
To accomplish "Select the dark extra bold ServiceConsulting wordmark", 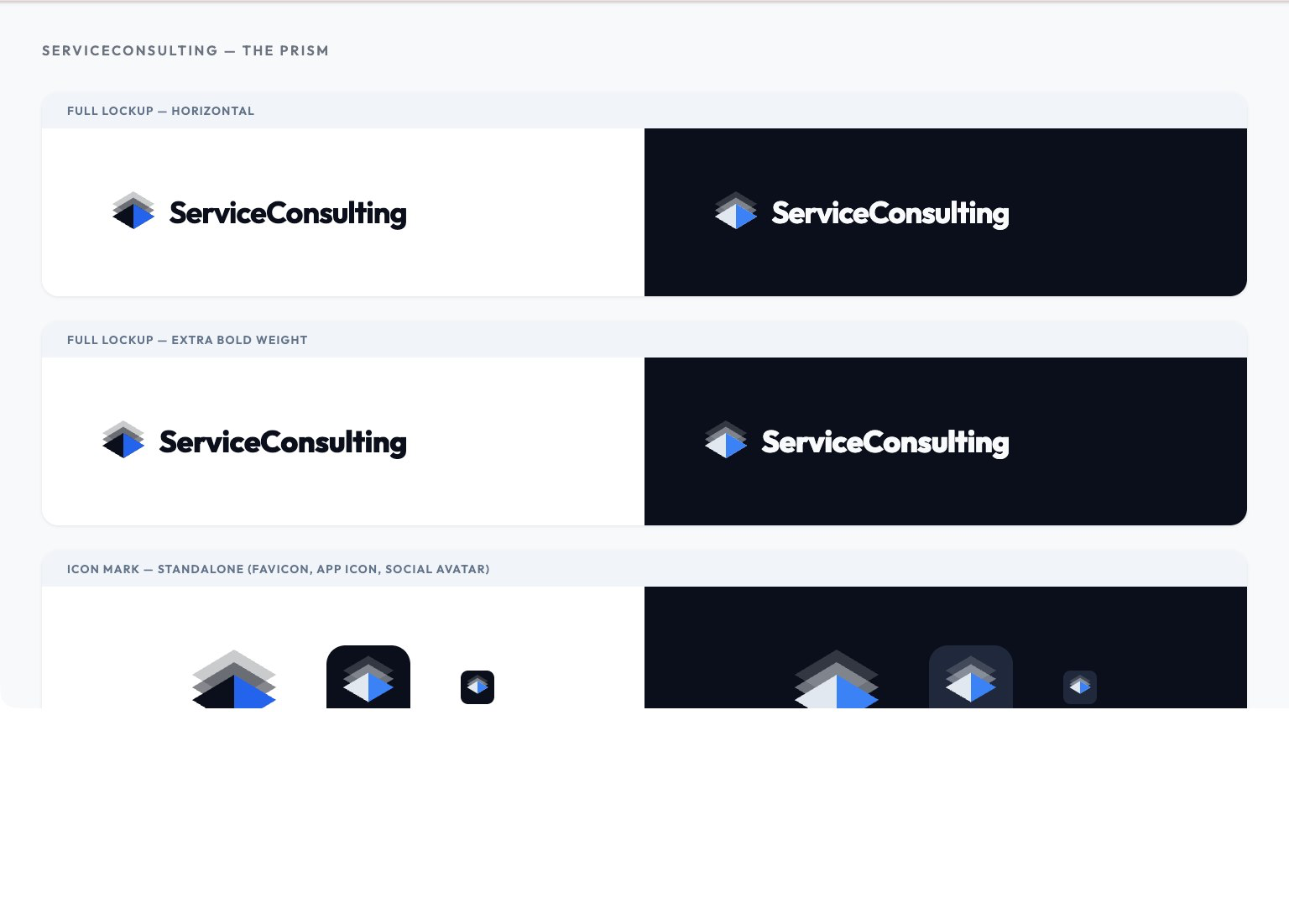I will pyautogui.click(x=283, y=442).
